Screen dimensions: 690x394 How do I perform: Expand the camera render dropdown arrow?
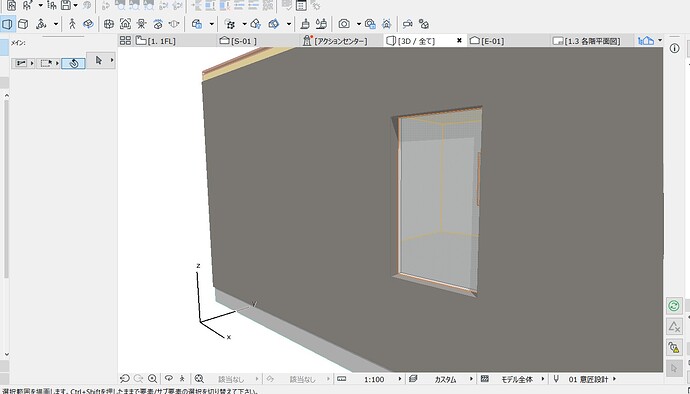pos(359,24)
